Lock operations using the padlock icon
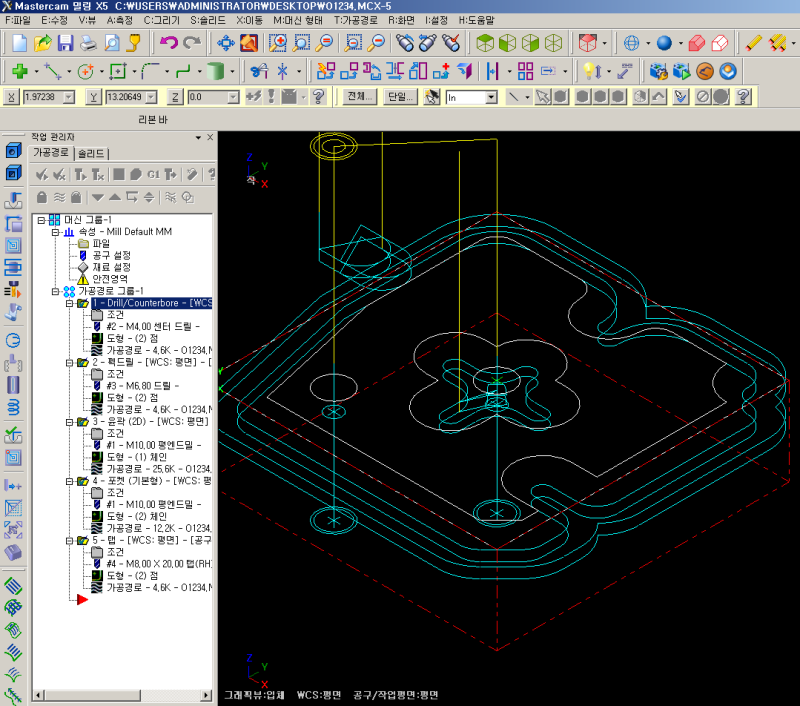800x706 pixels. tap(44, 196)
